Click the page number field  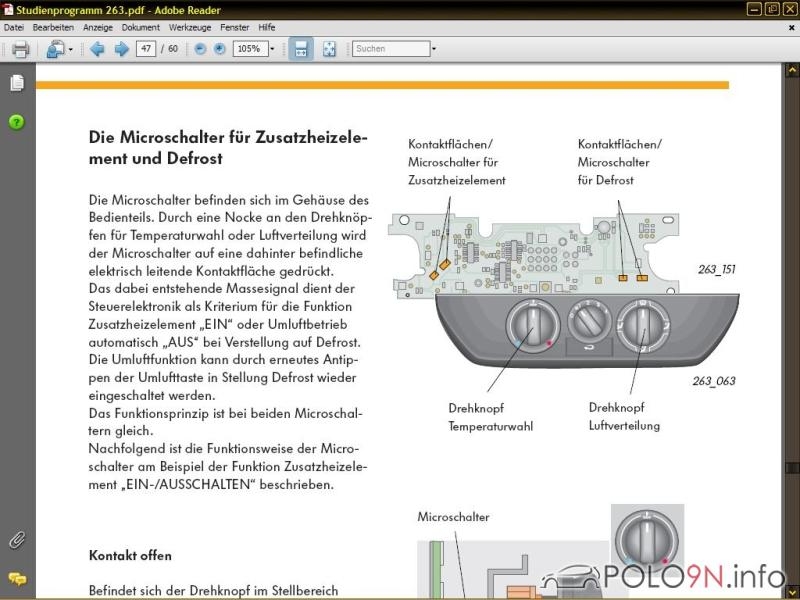click(146, 49)
